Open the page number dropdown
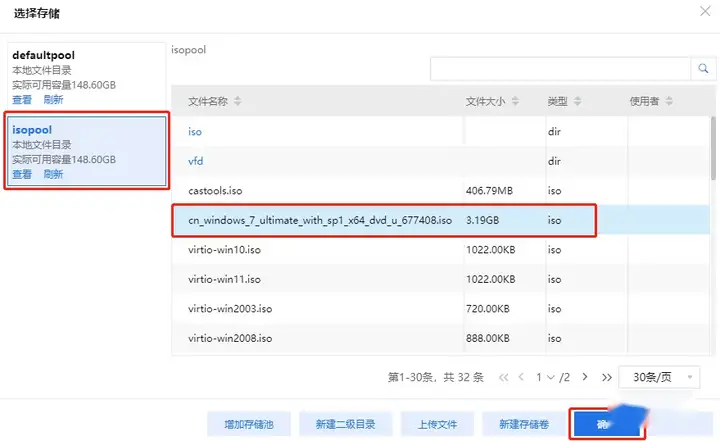Image resolution: width=720 pixels, height=441 pixels. point(545,378)
